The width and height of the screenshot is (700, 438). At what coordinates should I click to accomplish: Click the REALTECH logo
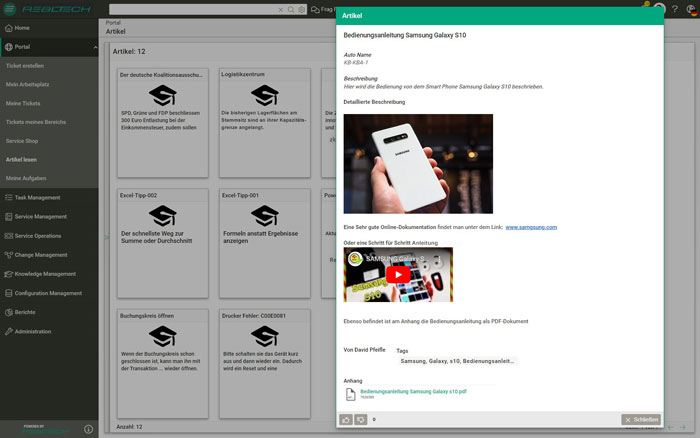pyautogui.click(x=57, y=9)
